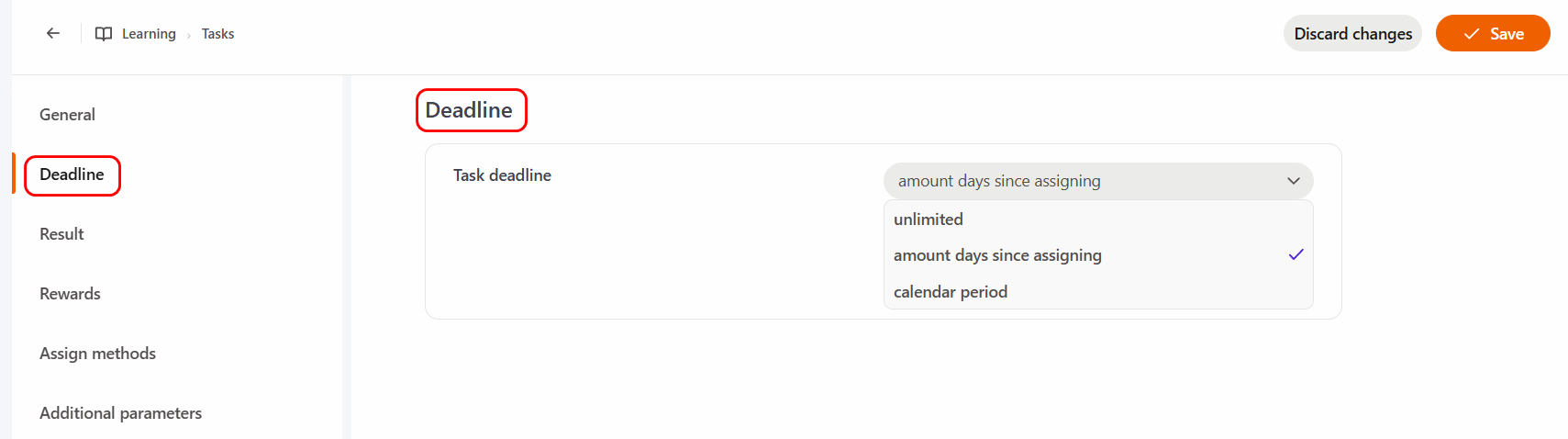Switch to the Deadline sidebar section
Screen dimensions: 1568x439
point(72,174)
